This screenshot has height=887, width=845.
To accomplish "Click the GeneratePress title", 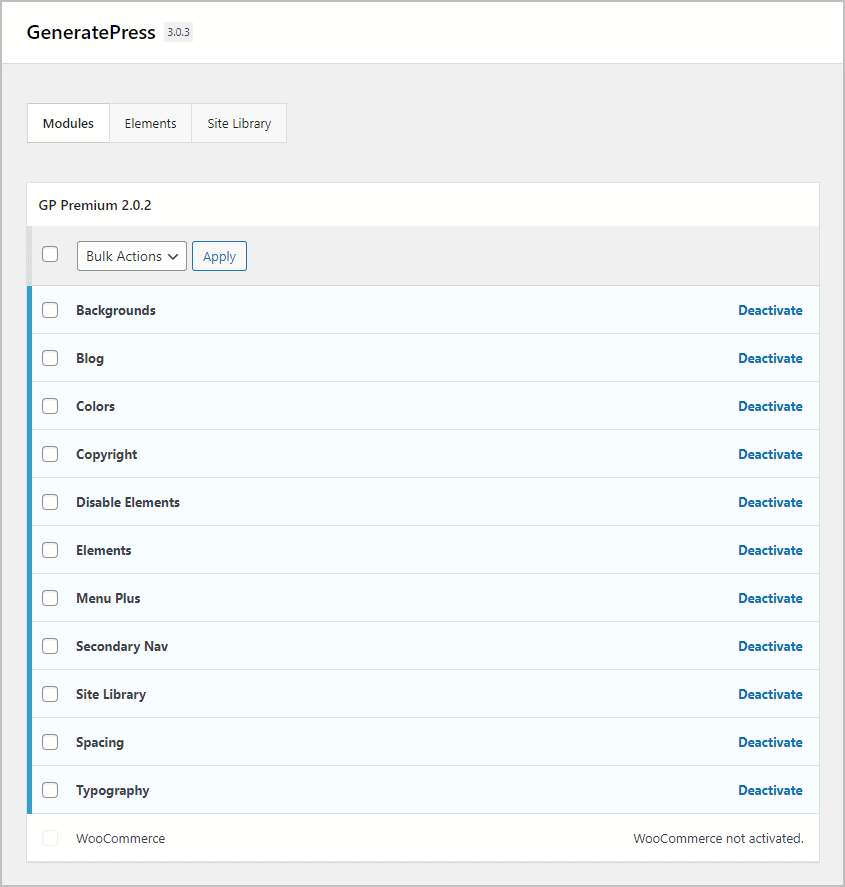I will pos(91,32).
